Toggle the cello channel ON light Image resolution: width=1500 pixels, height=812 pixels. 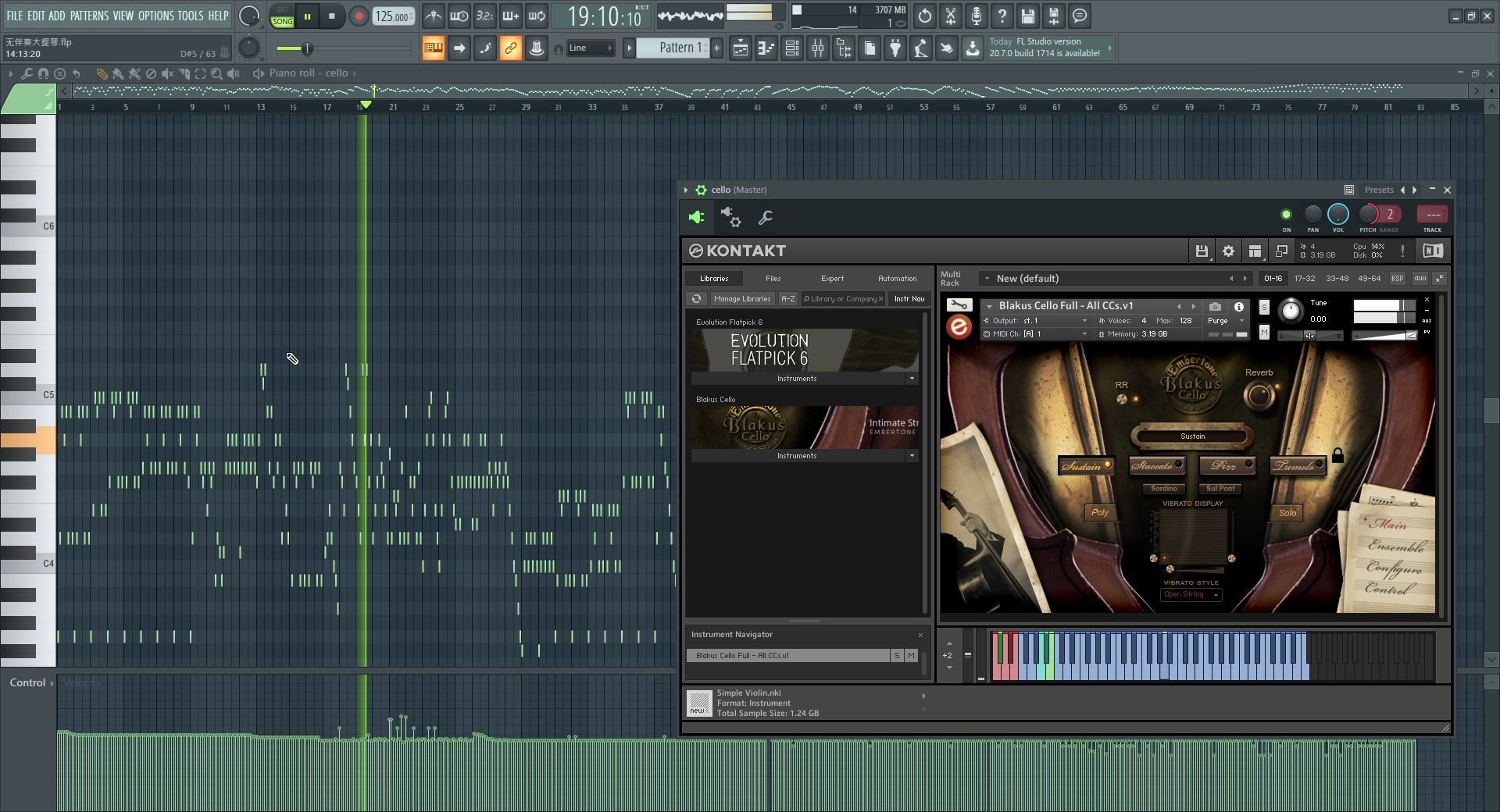pos(1286,214)
